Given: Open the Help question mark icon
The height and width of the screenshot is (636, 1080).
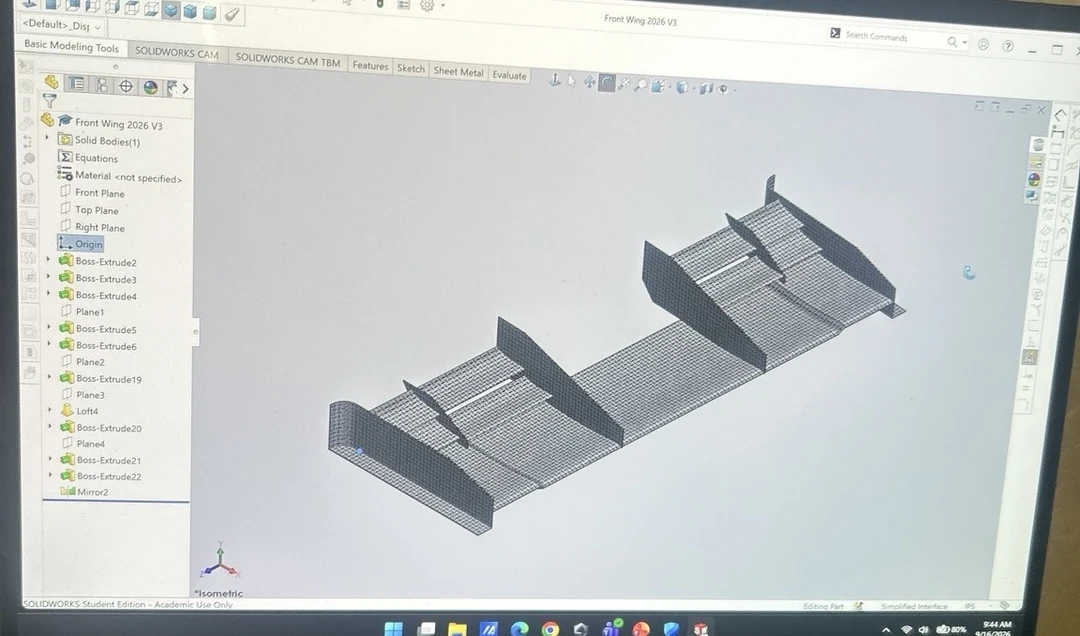Looking at the screenshot, I should 1008,45.
